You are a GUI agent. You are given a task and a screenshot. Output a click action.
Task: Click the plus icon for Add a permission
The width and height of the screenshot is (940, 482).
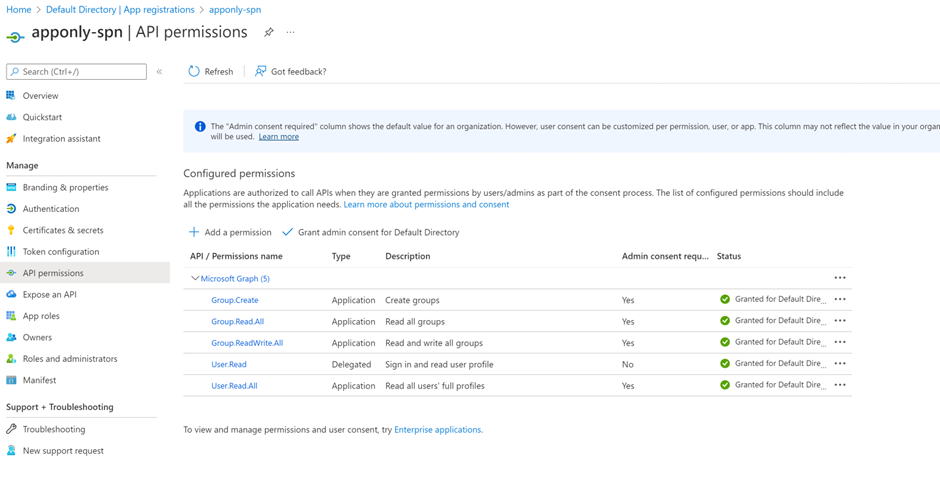coord(194,232)
